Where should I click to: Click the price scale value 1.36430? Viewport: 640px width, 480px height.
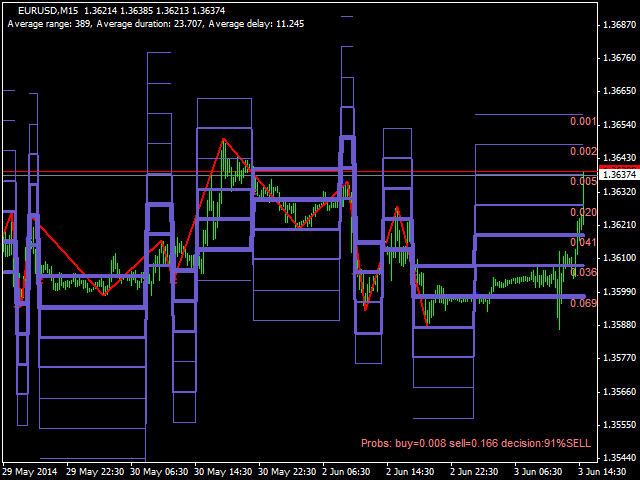point(619,158)
